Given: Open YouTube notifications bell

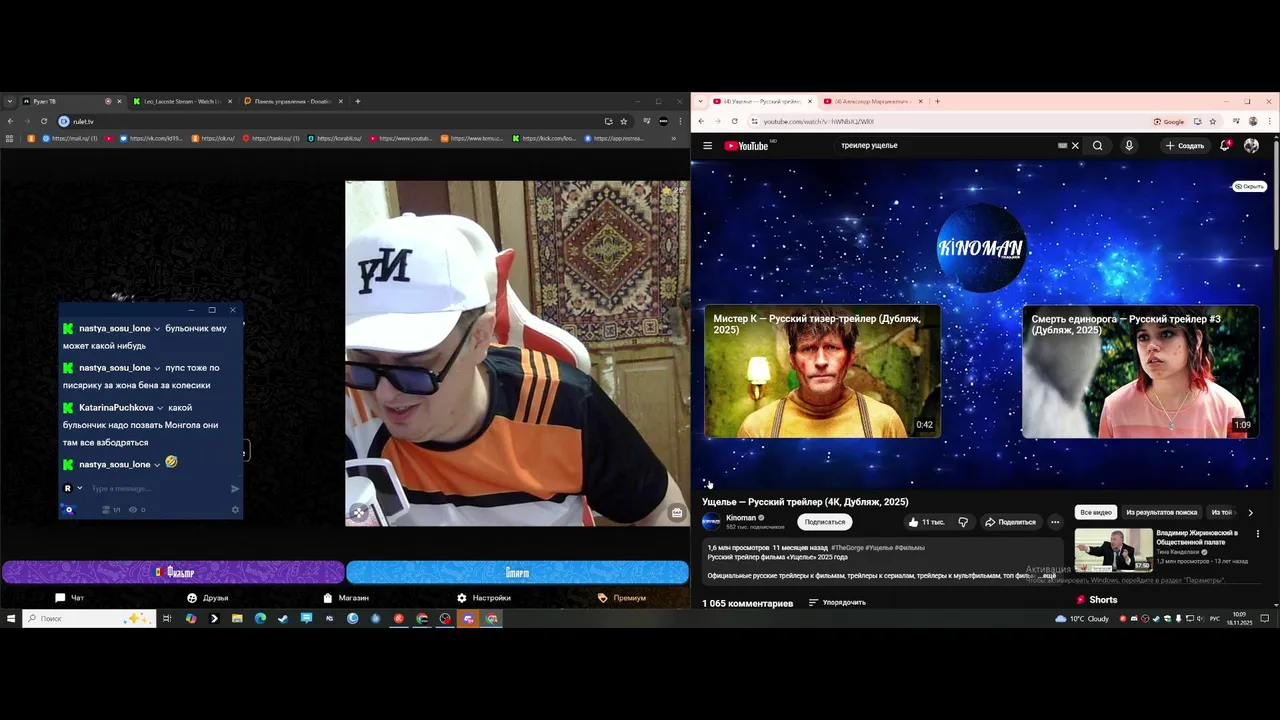Looking at the screenshot, I should point(1225,146).
